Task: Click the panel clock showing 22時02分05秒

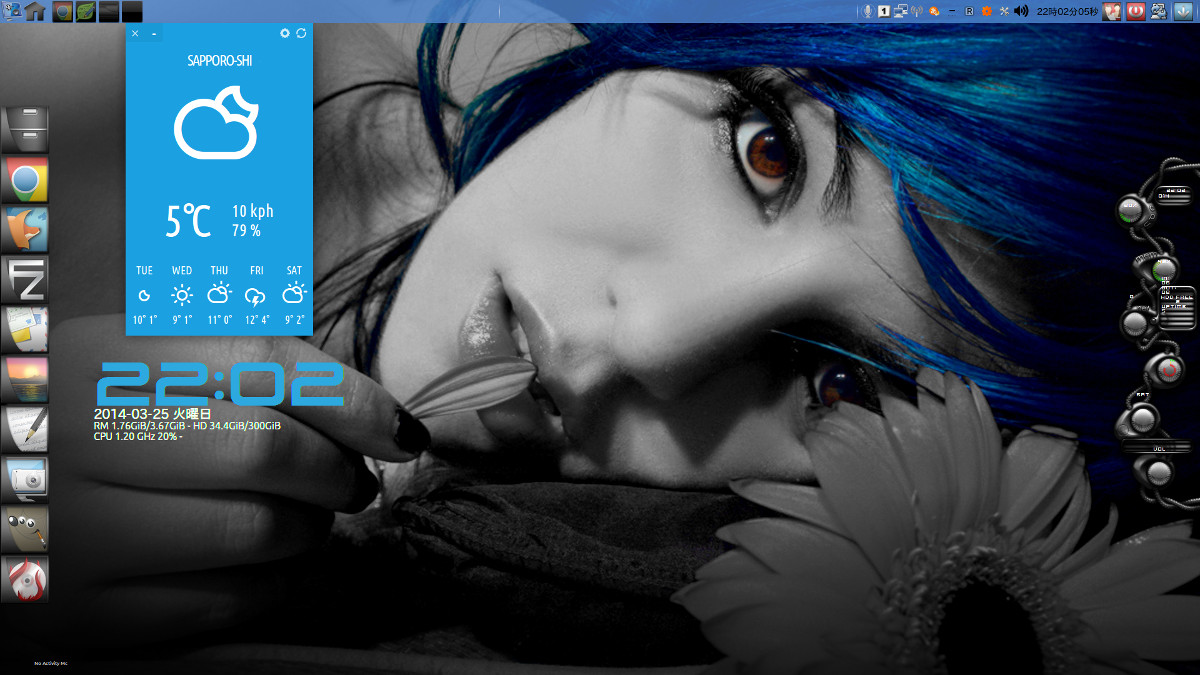Action: (x=1067, y=11)
